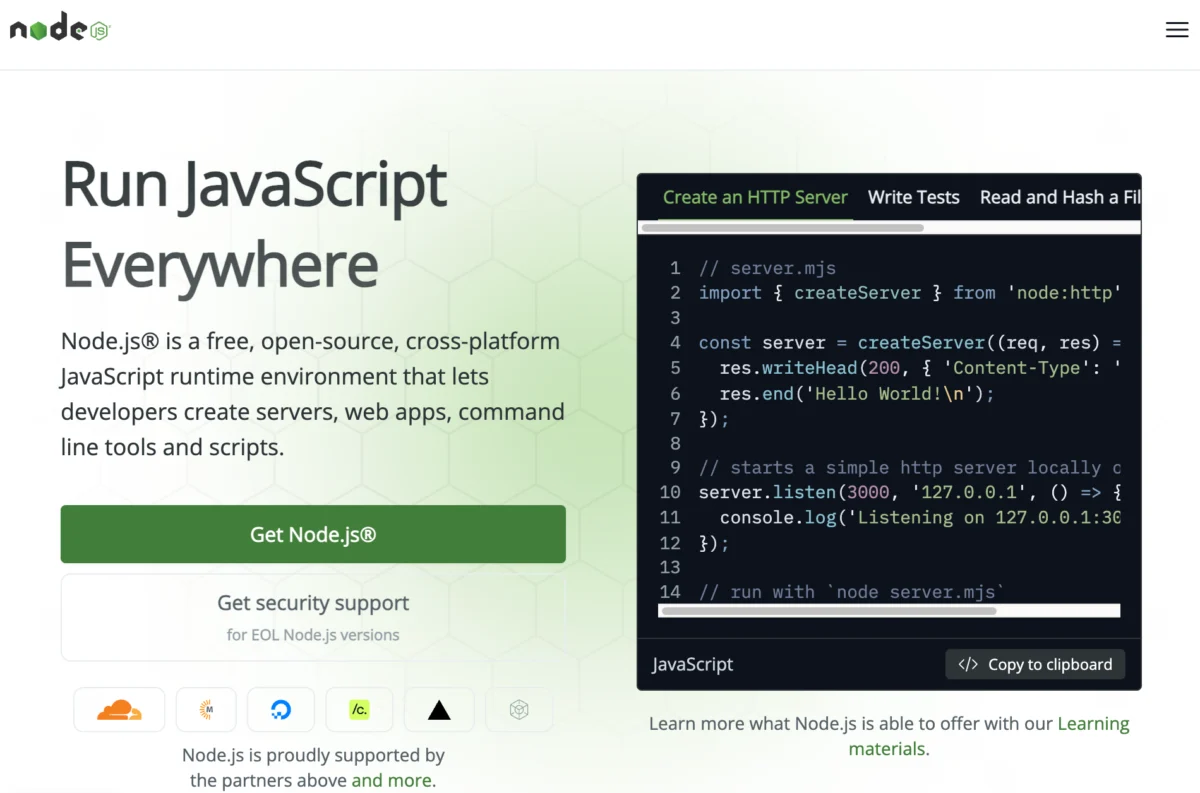Switch to the Write Tests tab
This screenshot has height=793, width=1200.
tap(914, 197)
